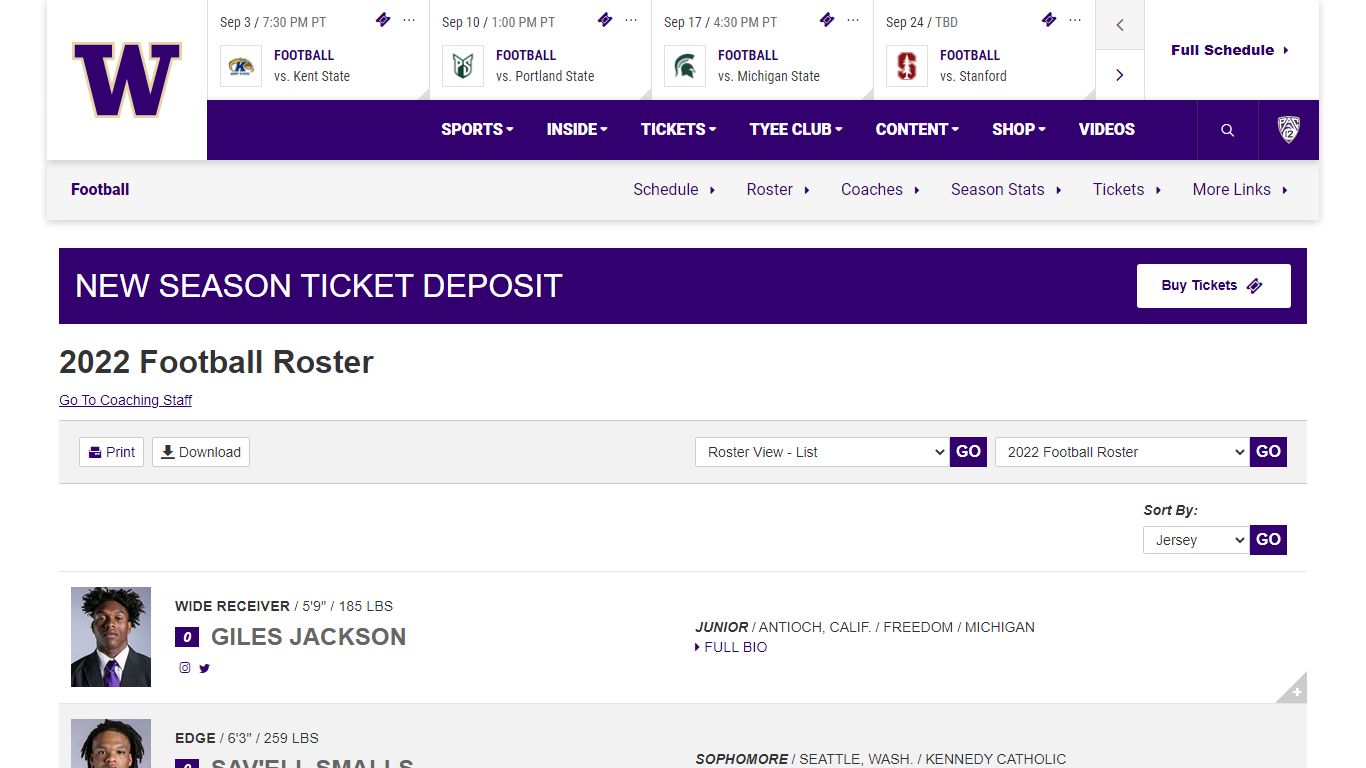Viewport: 1366px width, 768px height.
Task: Open the TYEE CLUB menu
Action: 796,129
